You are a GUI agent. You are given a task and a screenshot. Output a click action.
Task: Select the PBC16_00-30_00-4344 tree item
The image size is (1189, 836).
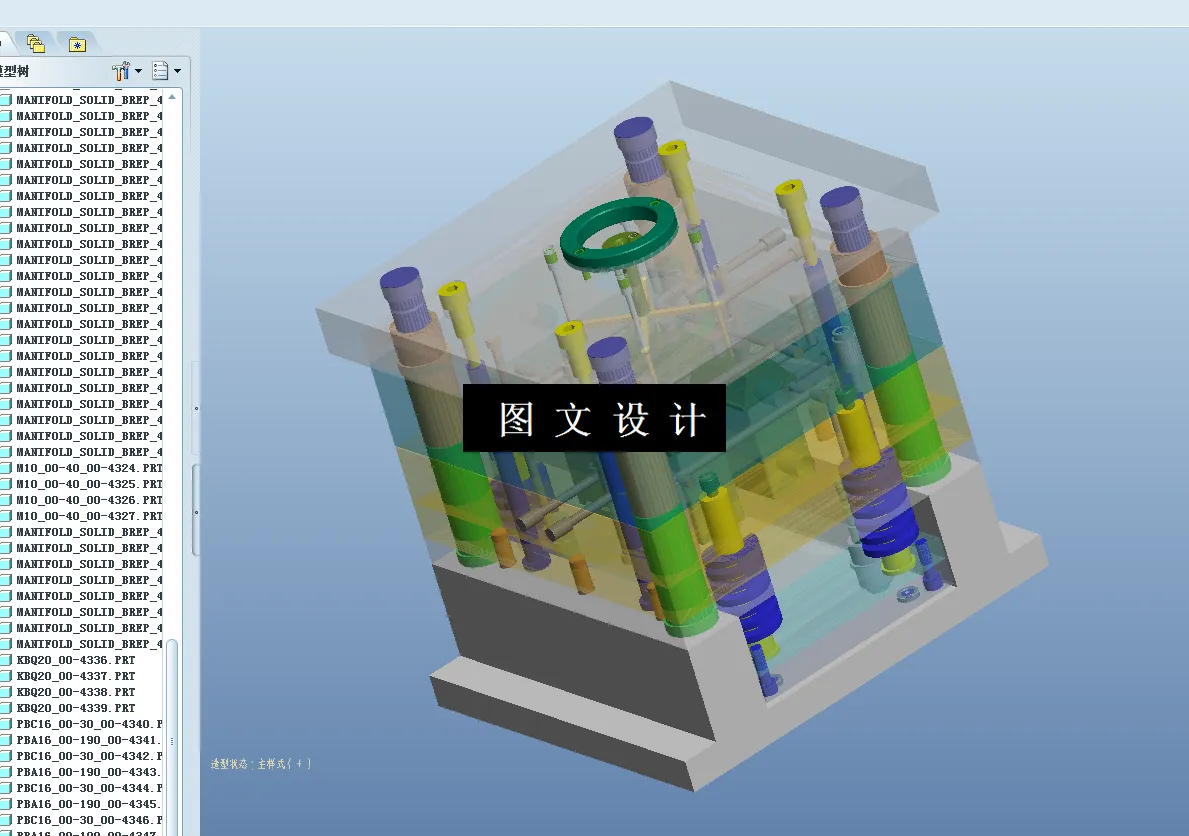click(90, 788)
